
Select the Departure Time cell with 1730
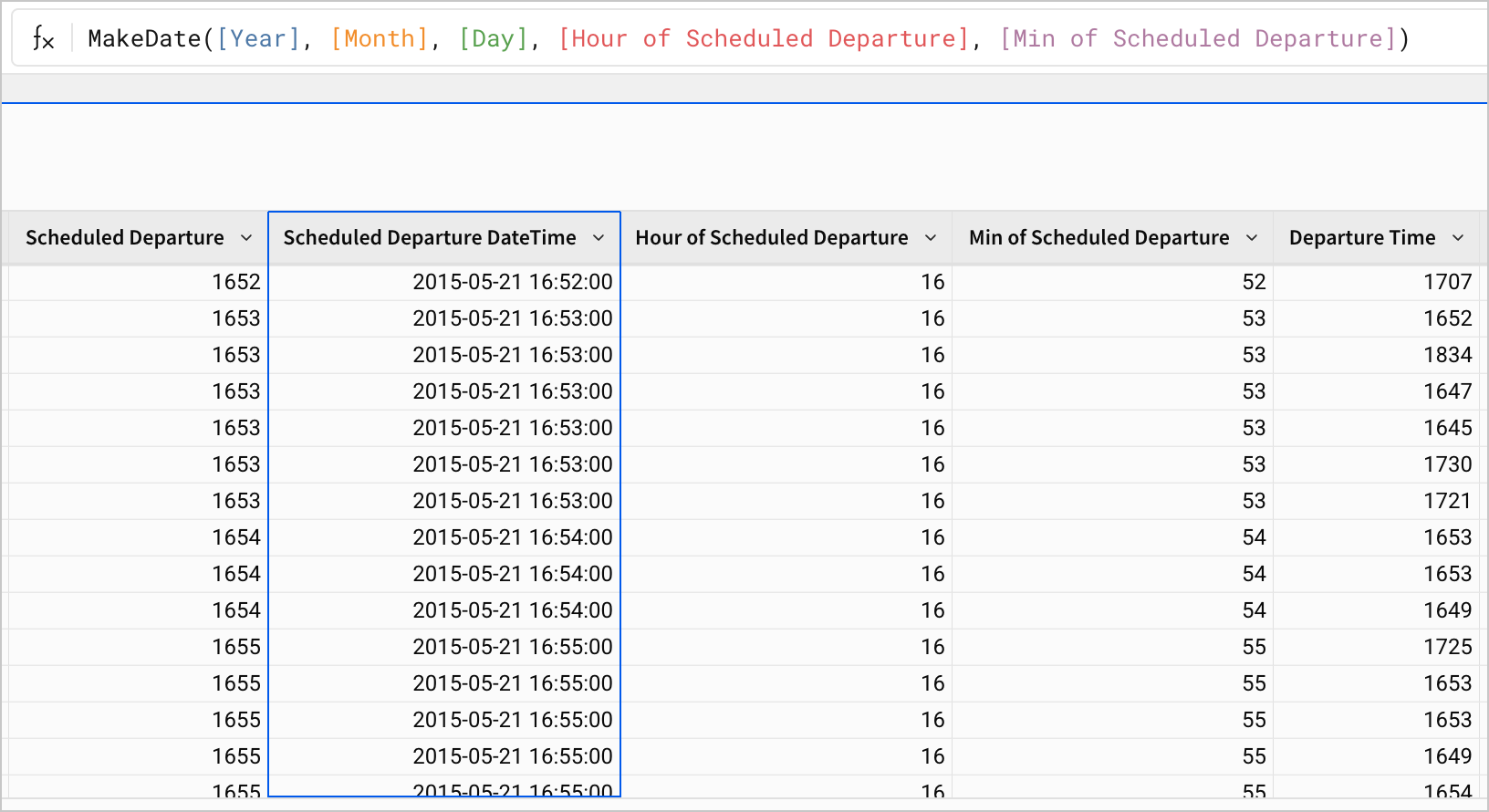pos(1447,464)
